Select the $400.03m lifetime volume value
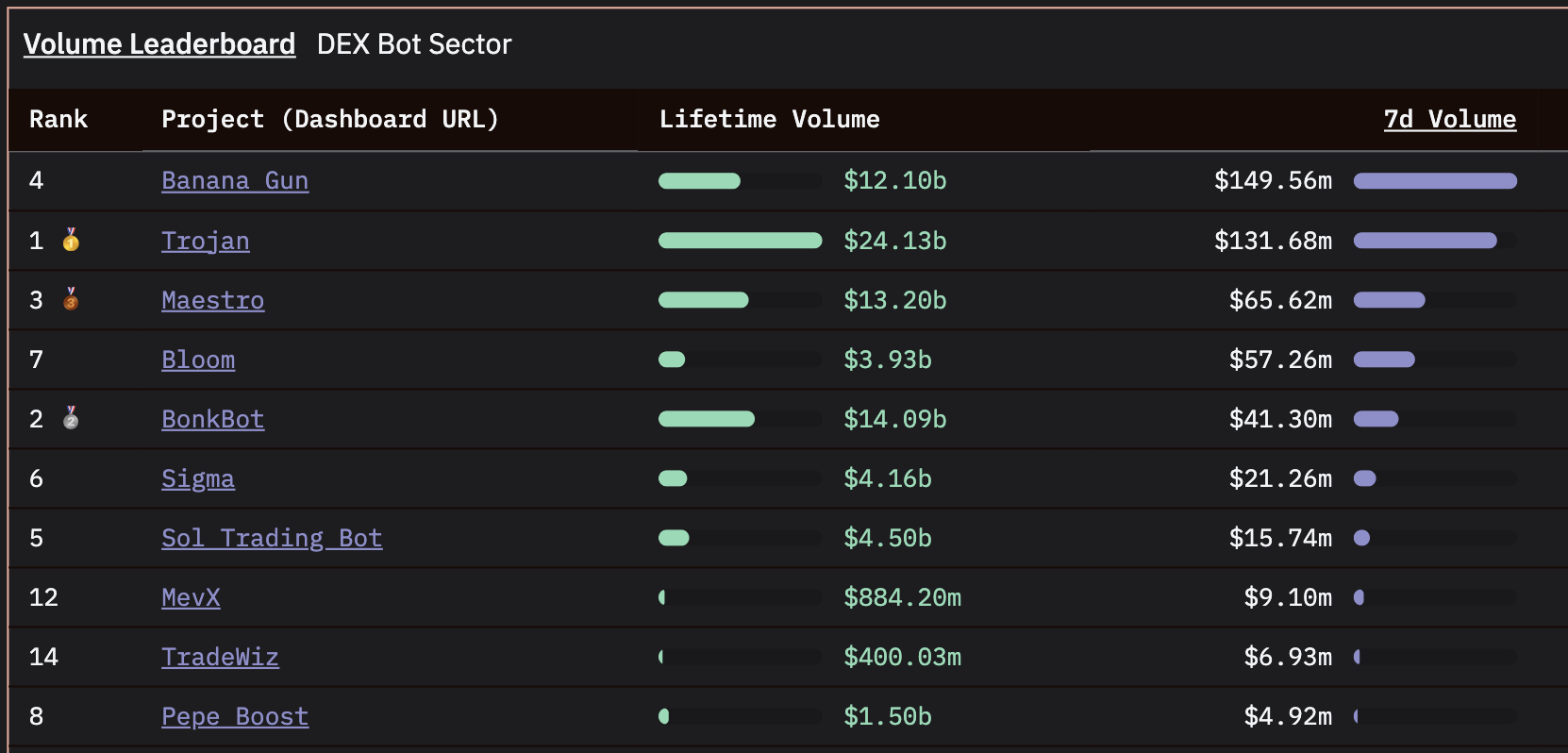The height and width of the screenshot is (753, 1568). pos(903,657)
